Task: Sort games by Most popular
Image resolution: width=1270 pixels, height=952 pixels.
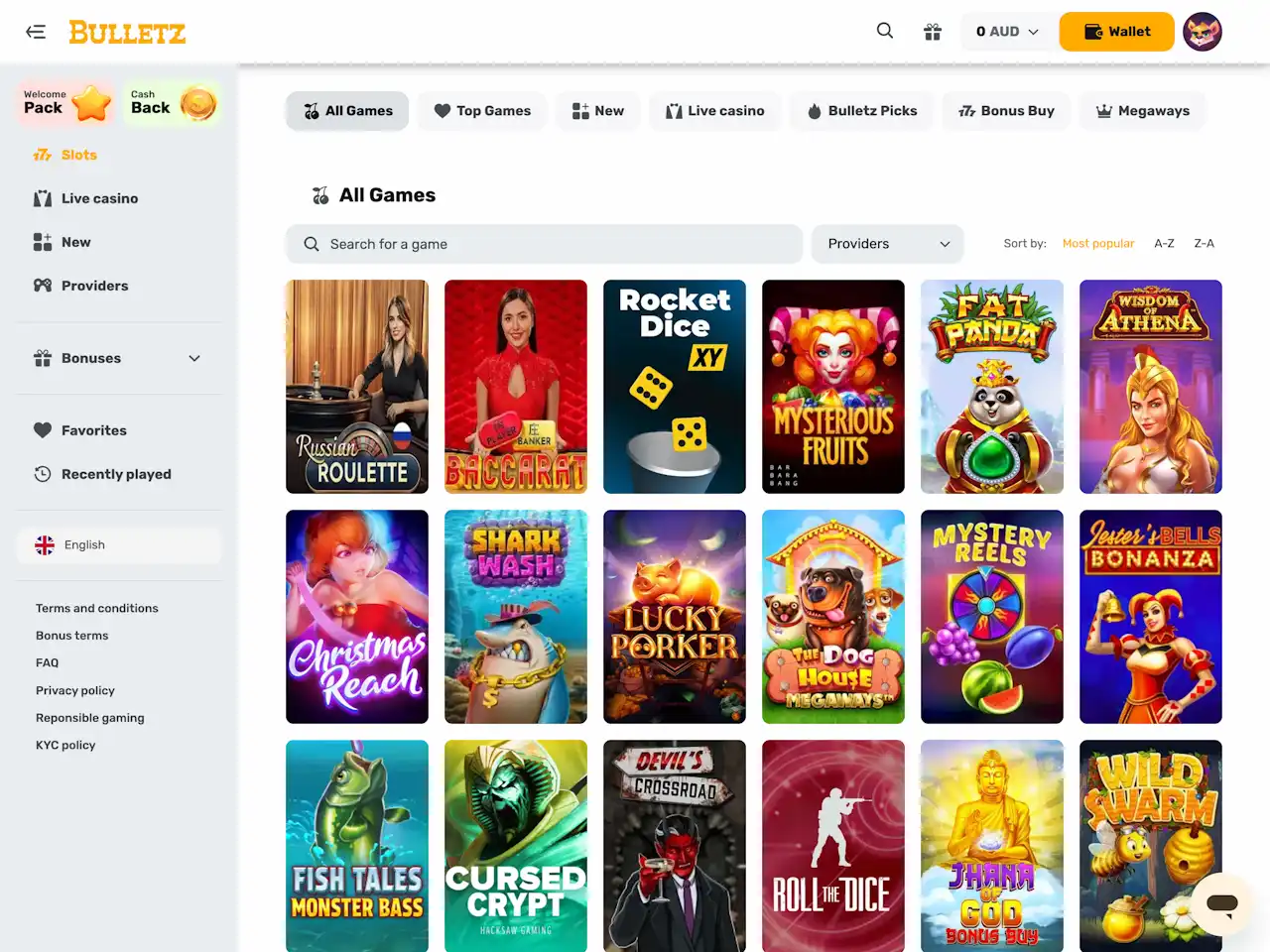Action: tap(1097, 244)
